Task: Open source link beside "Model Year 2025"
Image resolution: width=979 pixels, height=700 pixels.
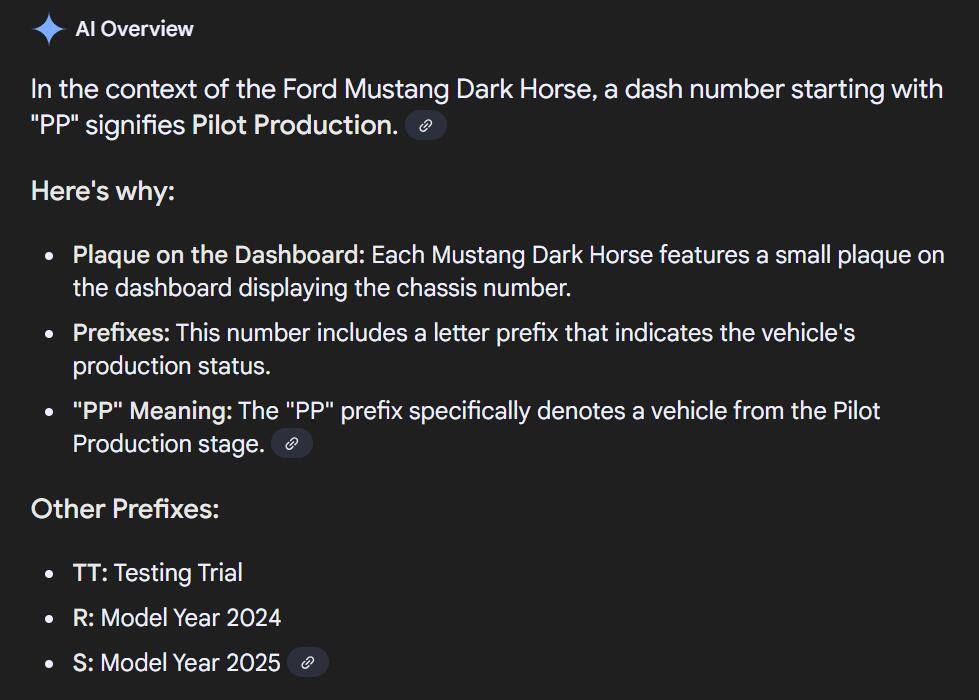Action: [x=308, y=663]
